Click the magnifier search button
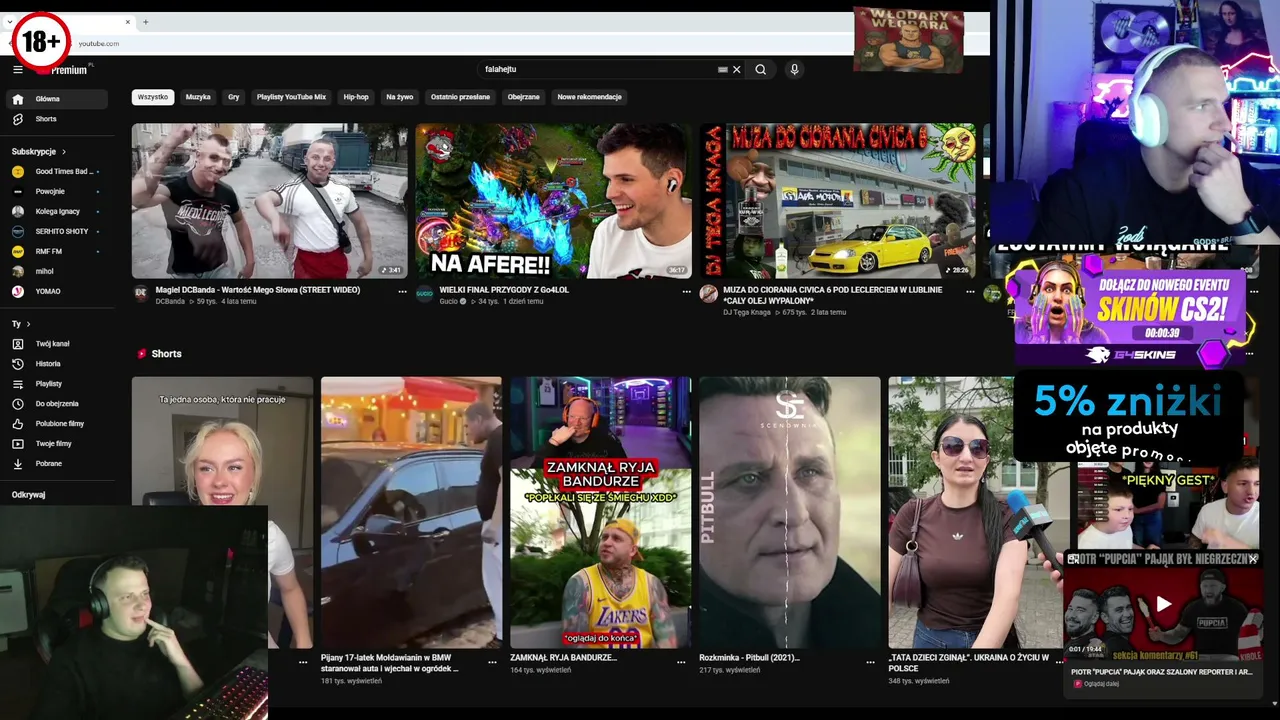 (x=761, y=70)
